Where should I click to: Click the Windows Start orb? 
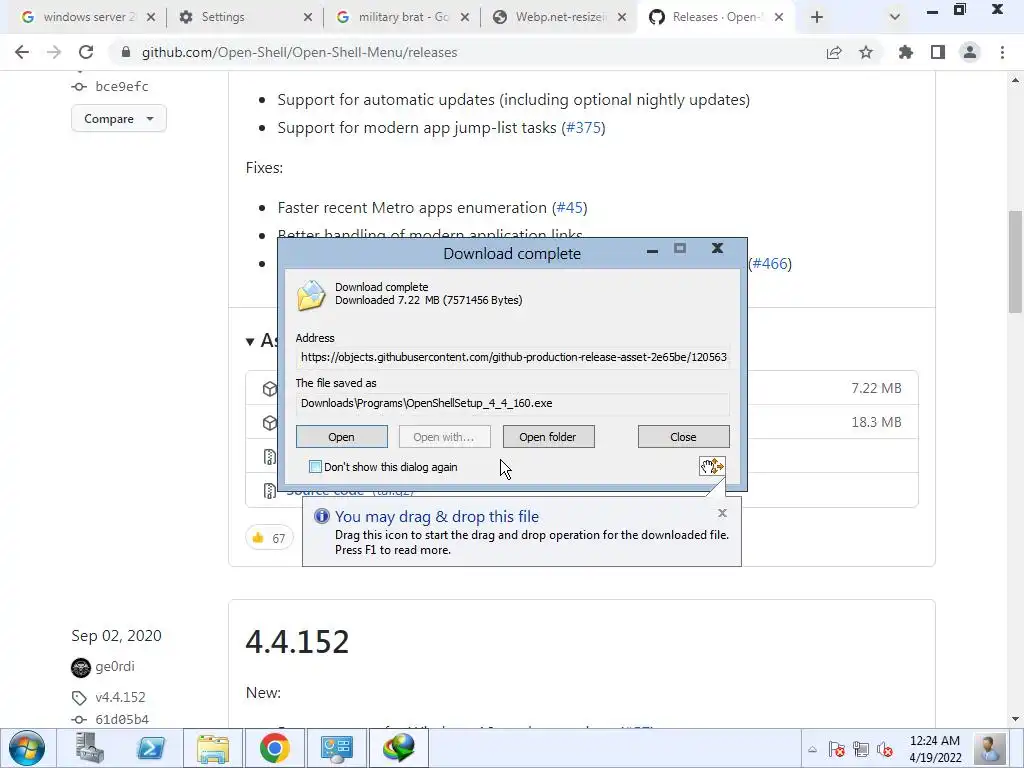pos(27,748)
